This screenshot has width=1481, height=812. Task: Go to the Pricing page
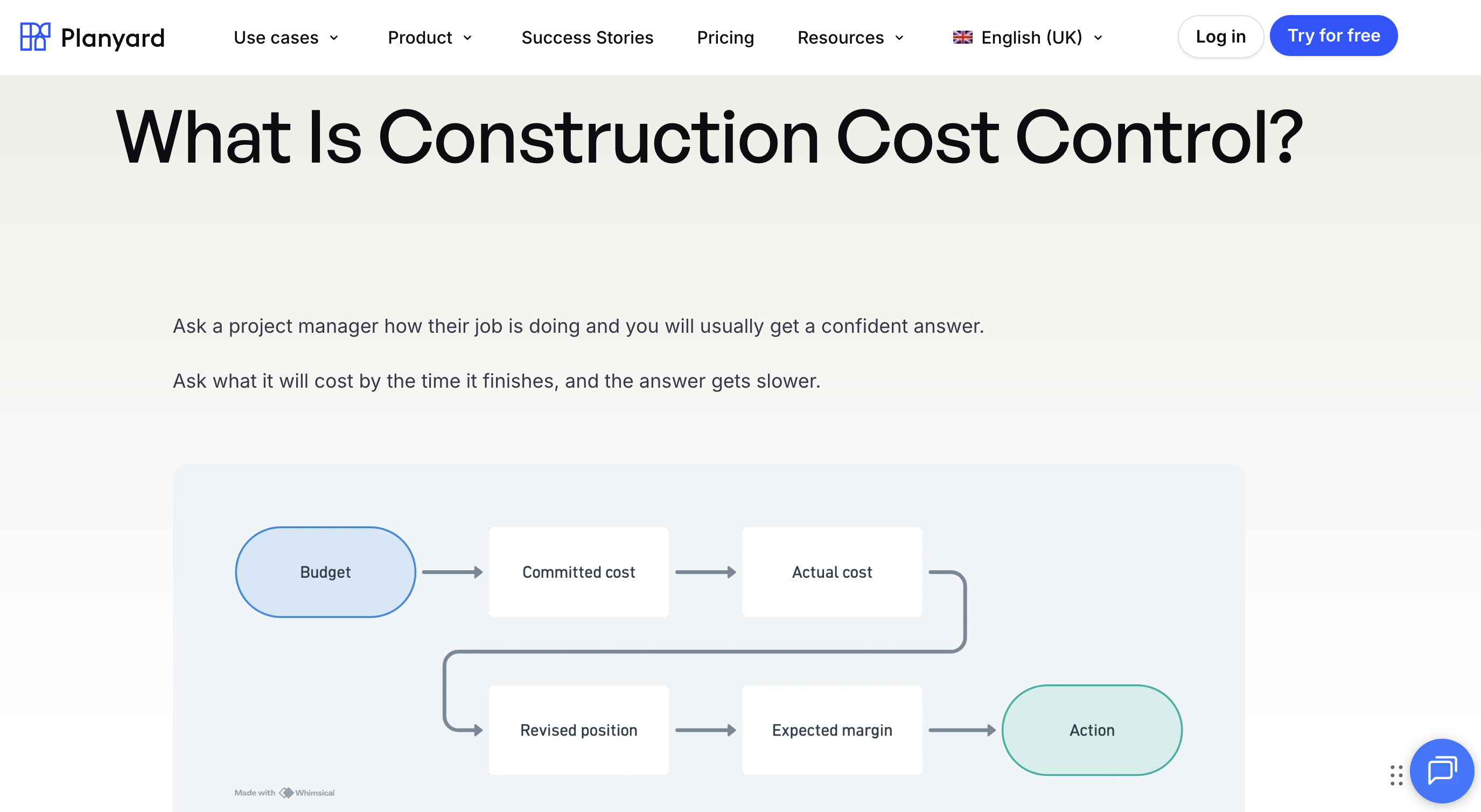pos(725,37)
